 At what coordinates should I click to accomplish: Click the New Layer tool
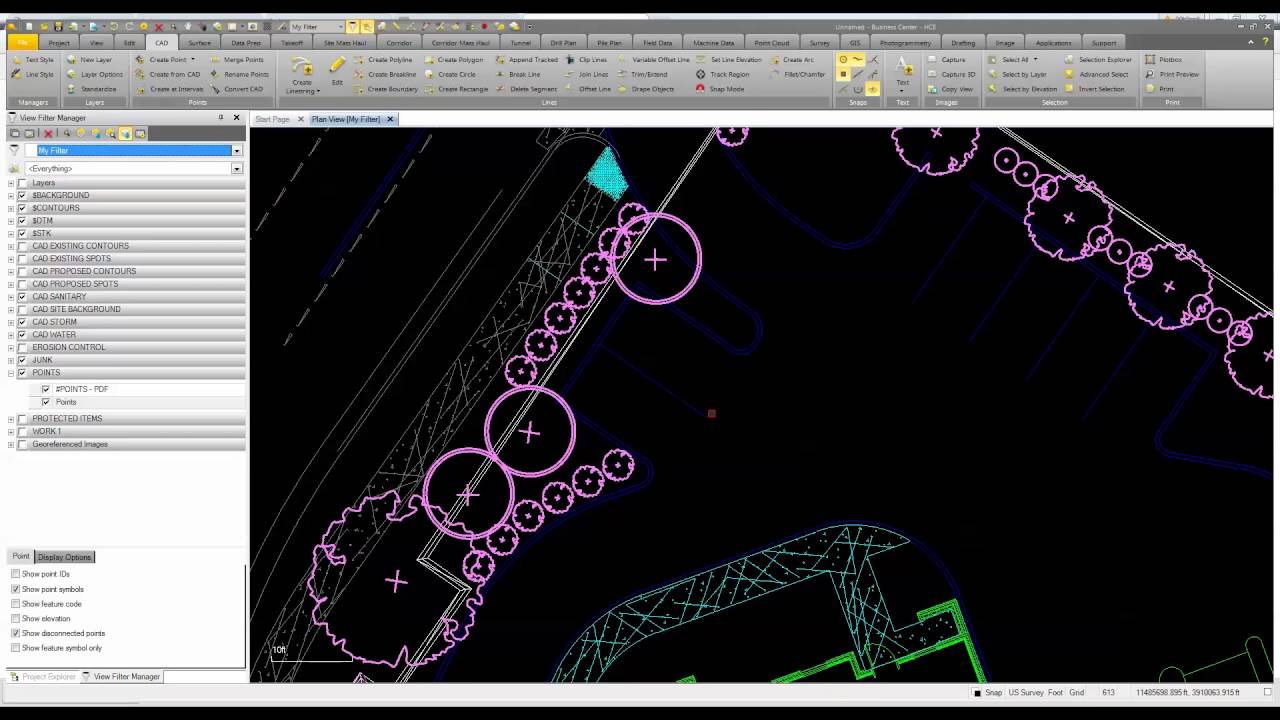point(89,59)
